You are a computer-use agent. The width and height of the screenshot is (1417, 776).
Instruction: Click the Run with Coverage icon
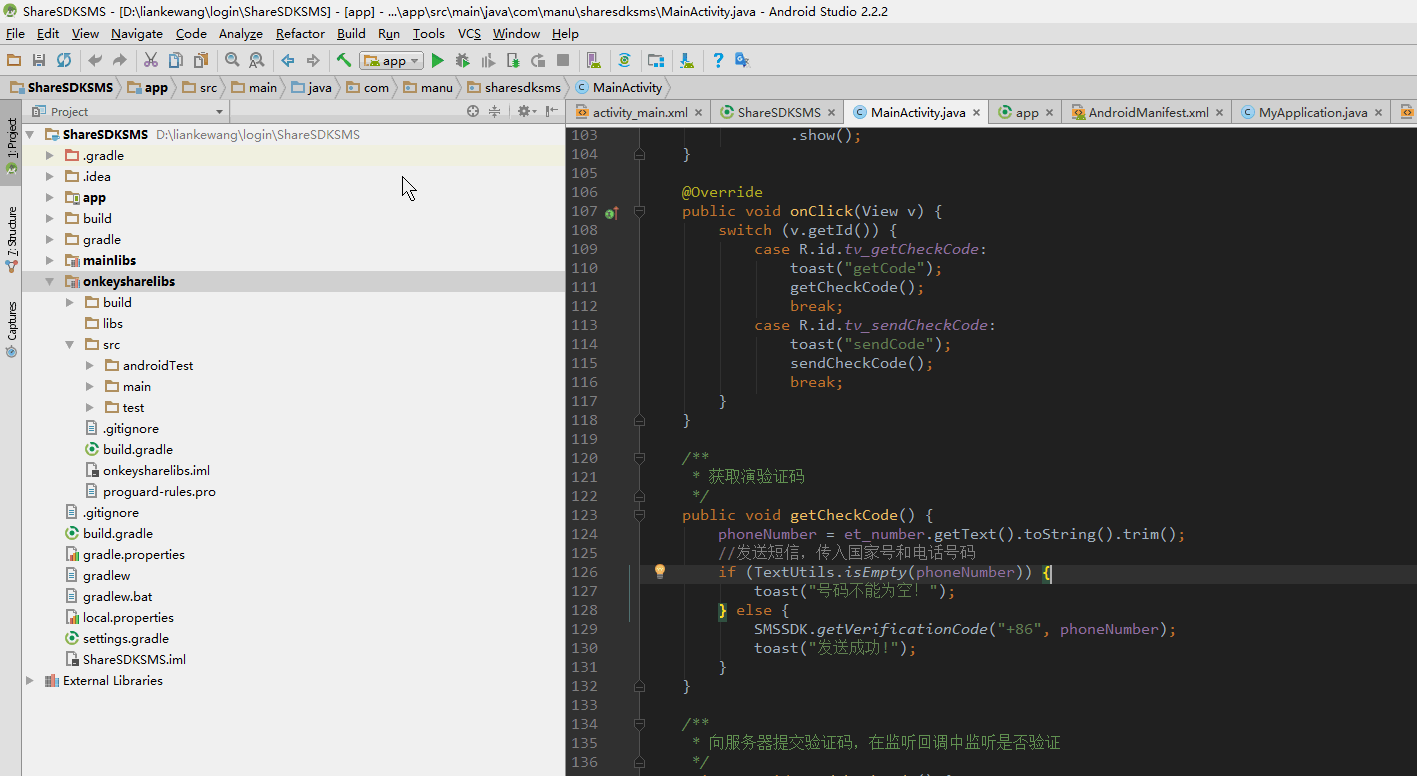[488, 61]
